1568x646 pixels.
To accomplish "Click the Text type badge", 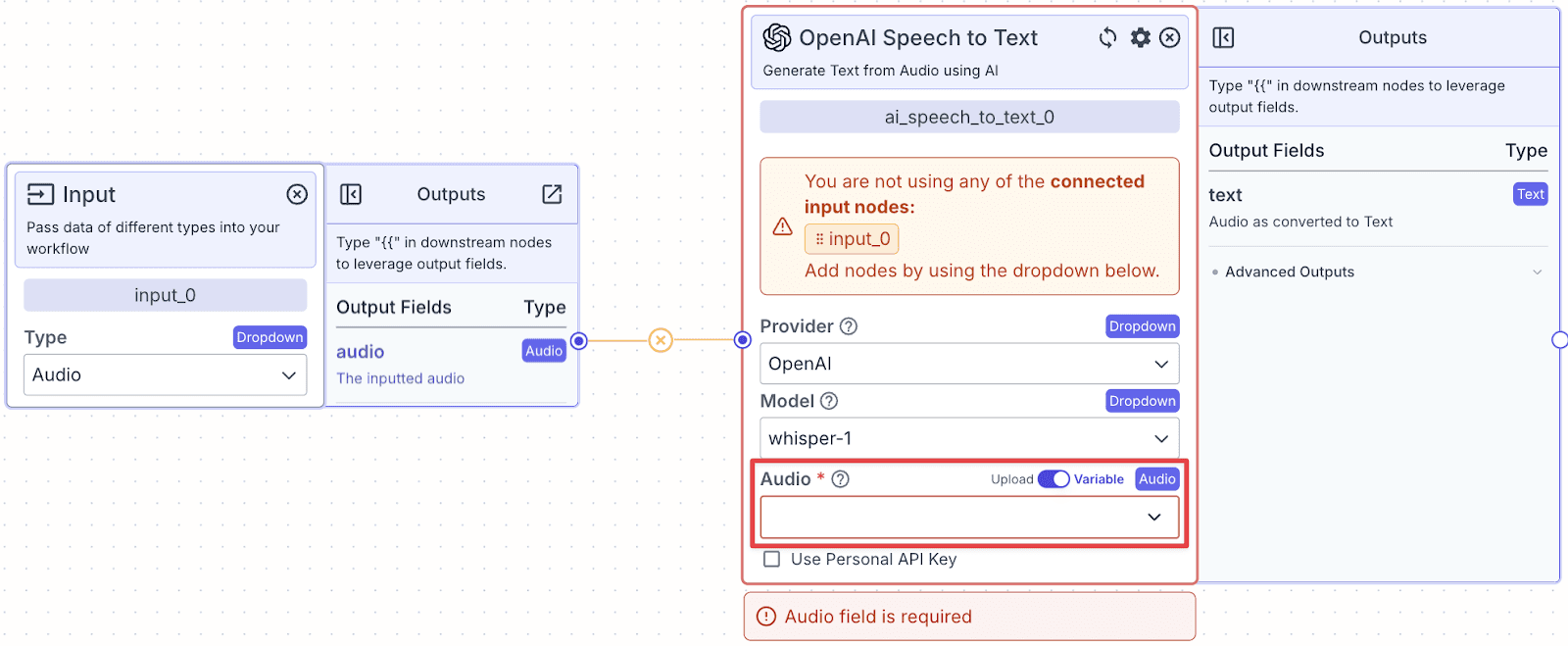I will tap(1531, 194).
